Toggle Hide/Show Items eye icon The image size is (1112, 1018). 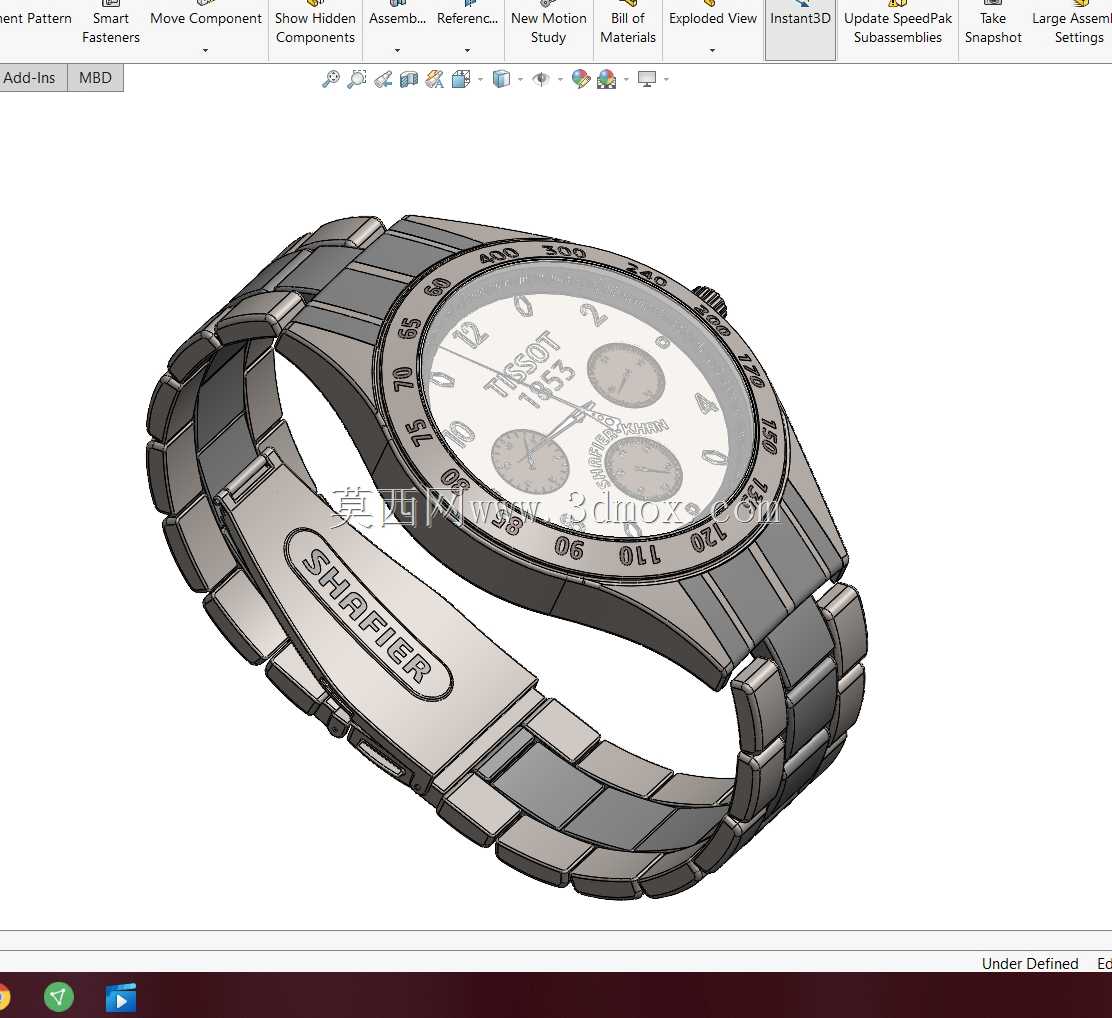[541, 79]
